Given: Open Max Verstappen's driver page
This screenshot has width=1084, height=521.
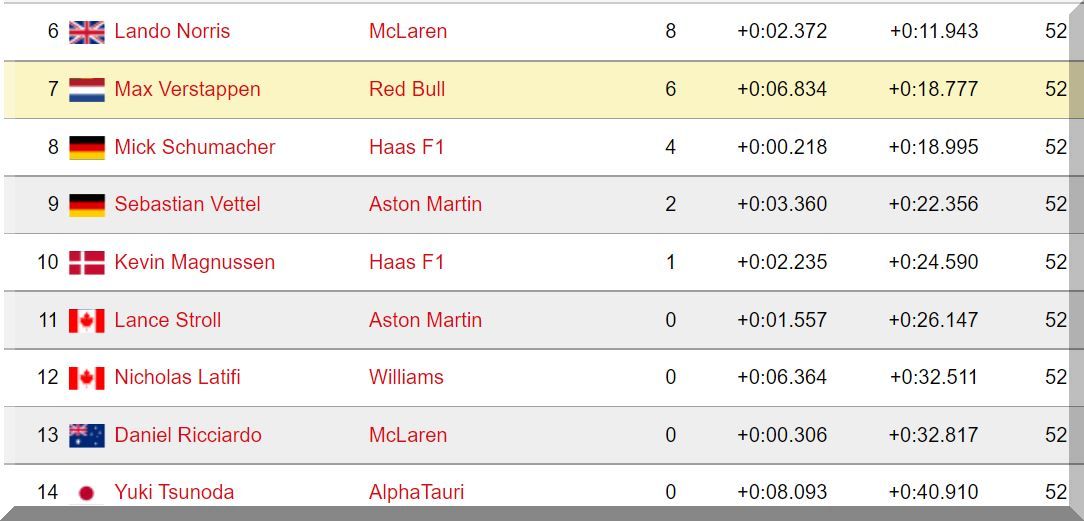Looking at the screenshot, I should pos(187,89).
